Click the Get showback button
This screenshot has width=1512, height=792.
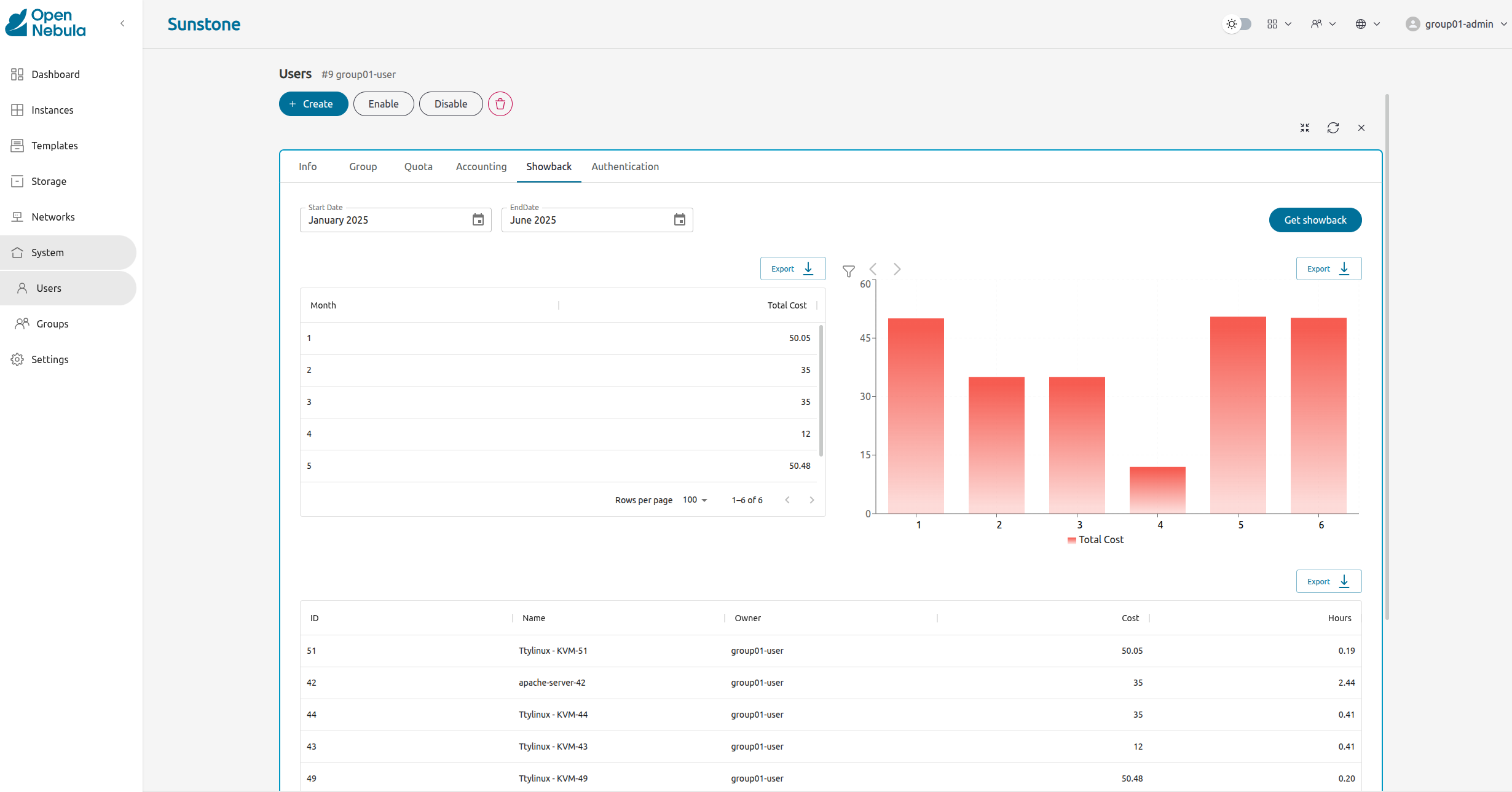tap(1315, 220)
